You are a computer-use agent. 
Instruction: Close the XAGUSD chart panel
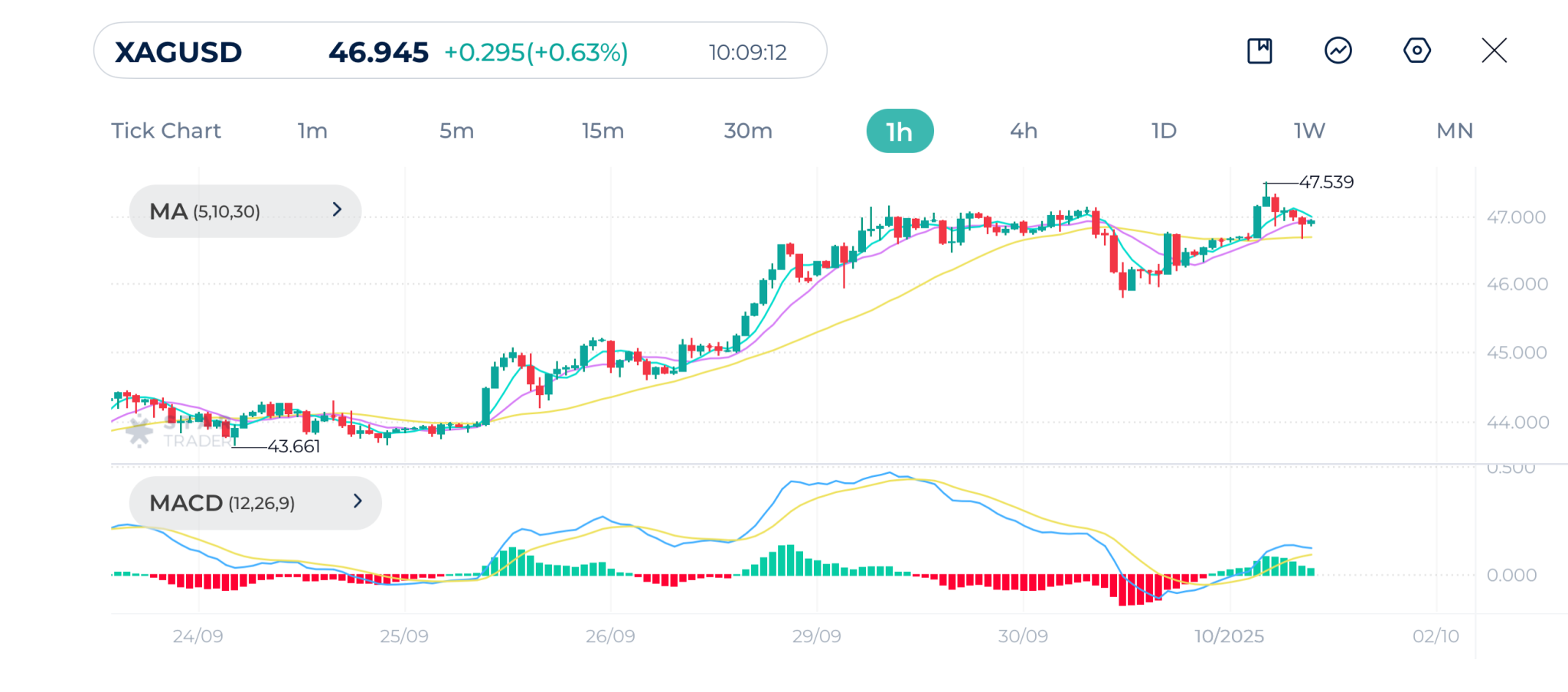[x=1494, y=51]
